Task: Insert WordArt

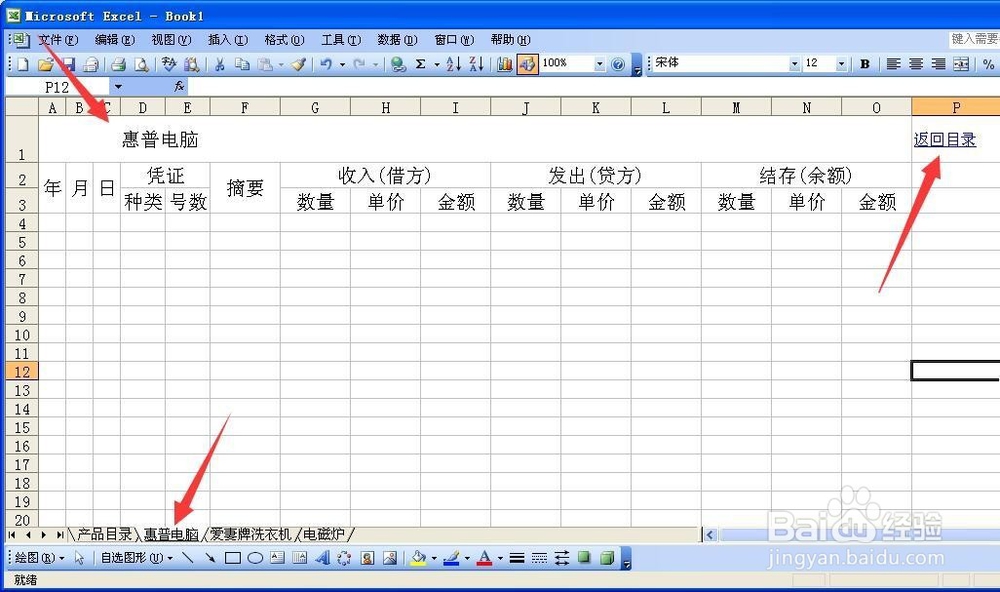Action: coord(323,558)
